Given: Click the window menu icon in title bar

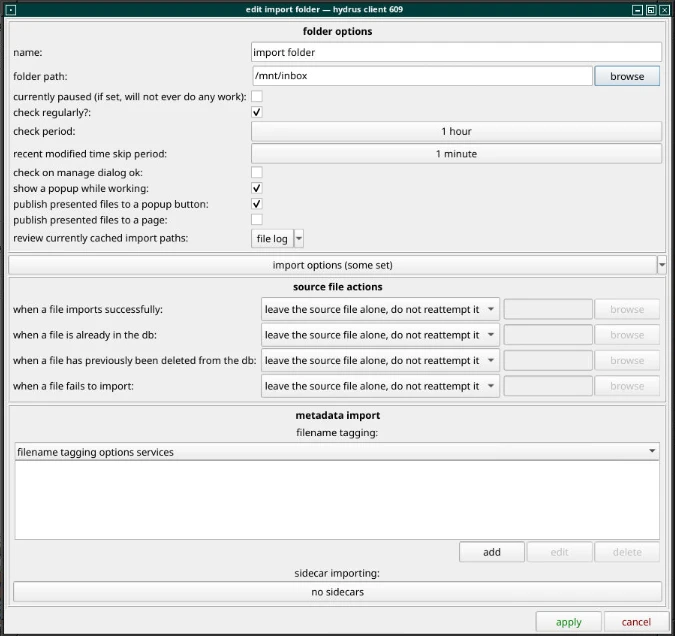Looking at the screenshot, I should pos(10,9).
